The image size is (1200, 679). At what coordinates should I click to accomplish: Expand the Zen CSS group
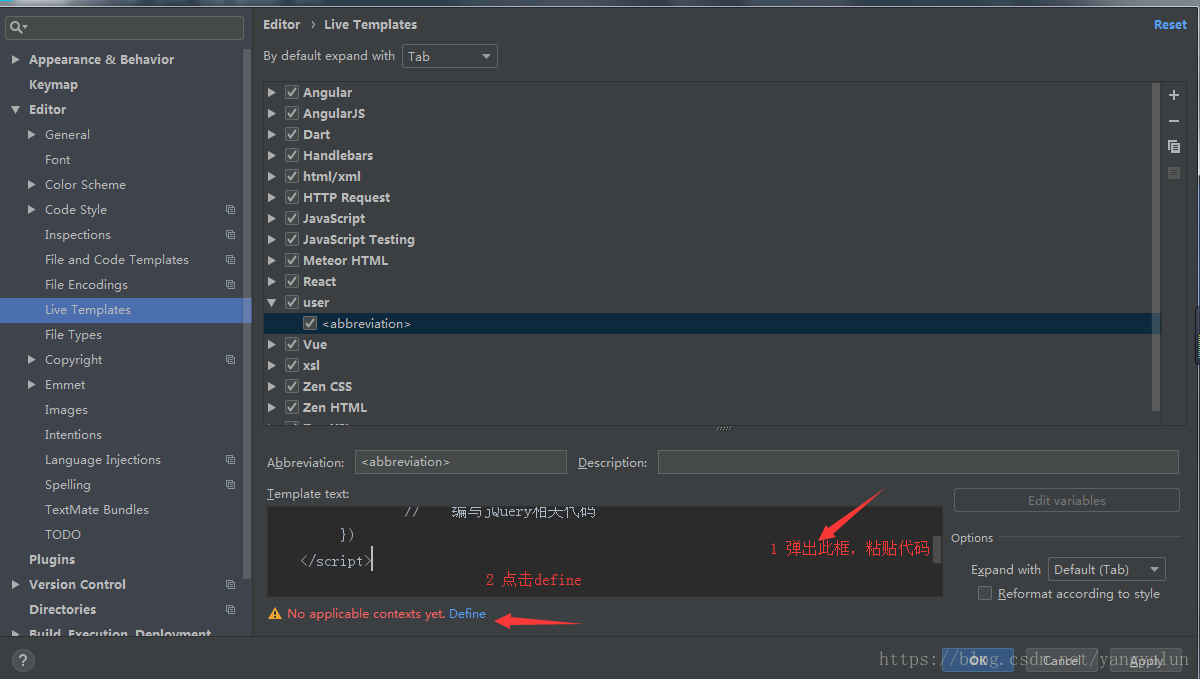point(272,386)
